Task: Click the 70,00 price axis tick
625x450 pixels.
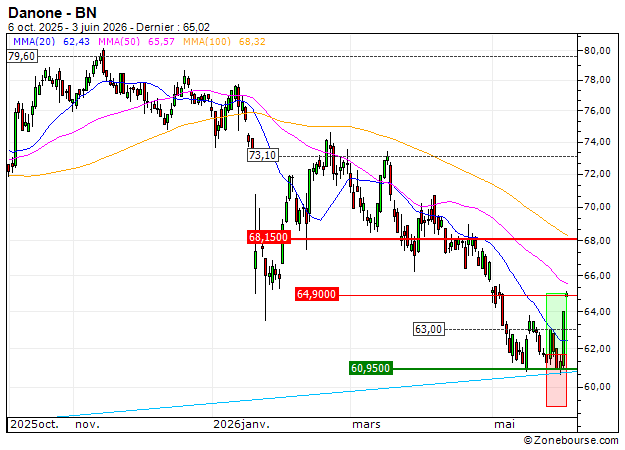Action: pyautogui.click(x=597, y=207)
